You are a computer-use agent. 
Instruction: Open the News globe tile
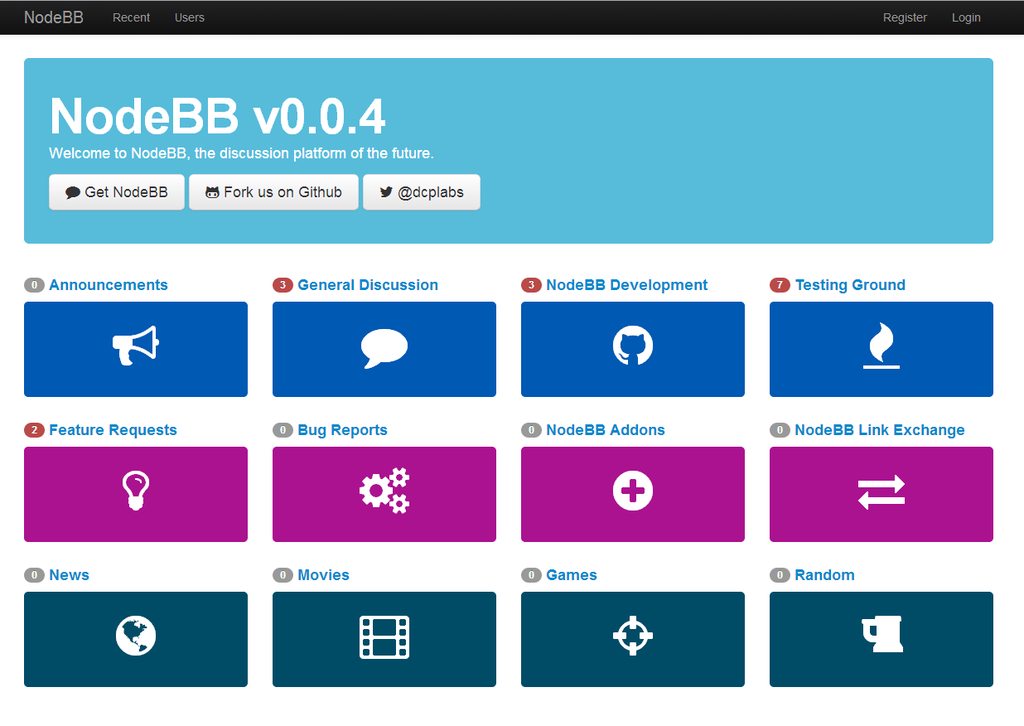(x=136, y=639)
